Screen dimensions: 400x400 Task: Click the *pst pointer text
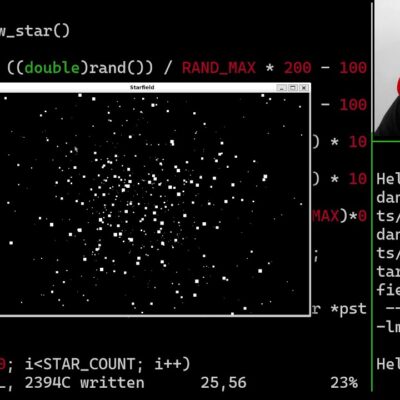point(348,309)
